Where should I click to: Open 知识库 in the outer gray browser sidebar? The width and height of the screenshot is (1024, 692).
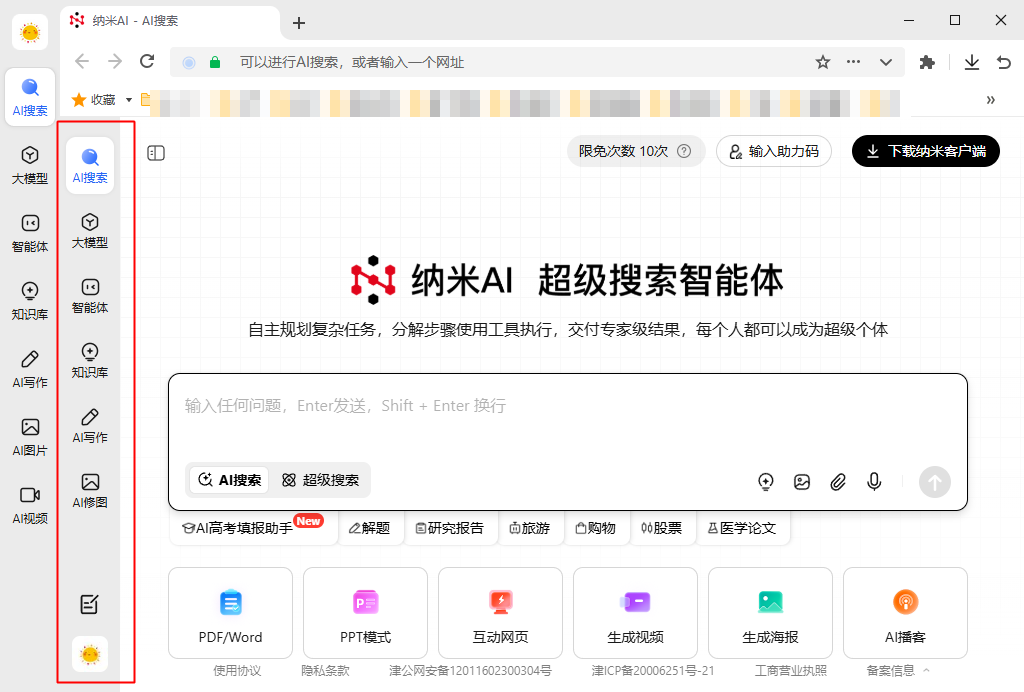point(30,301)
